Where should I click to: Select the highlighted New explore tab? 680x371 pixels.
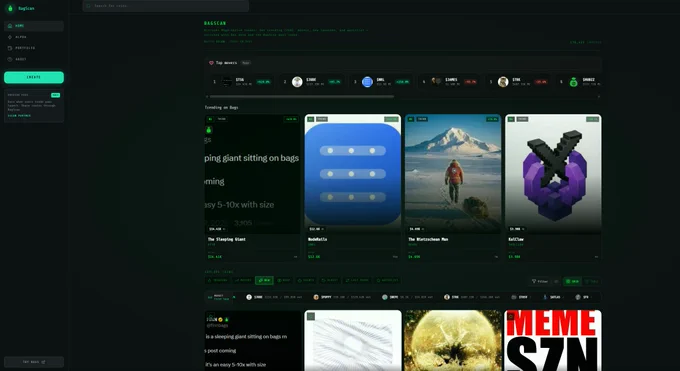click(264, 281)
